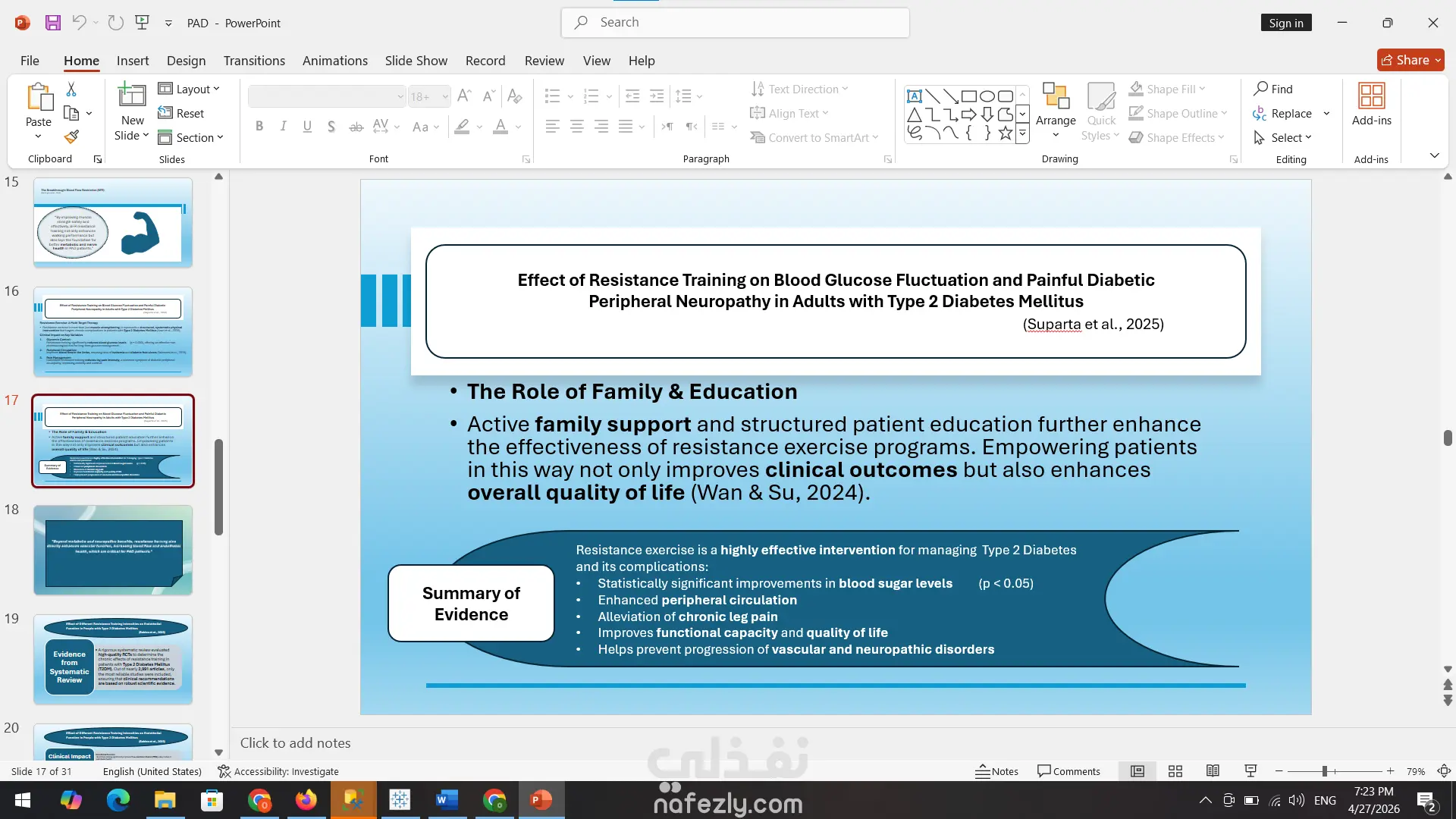The image size is (1456, 819).
Task: Insert a New Slide icon
Action: click(132, 96)
